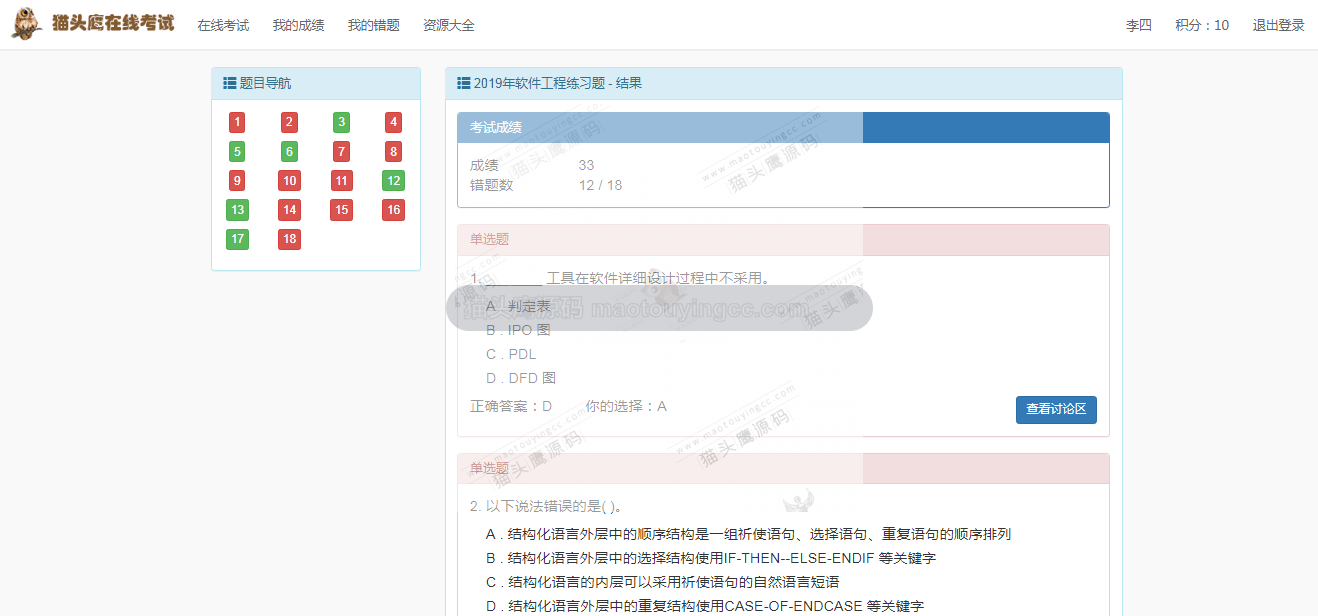
Task: Click the 题目导航 panel title
Action: pos(265,83)
